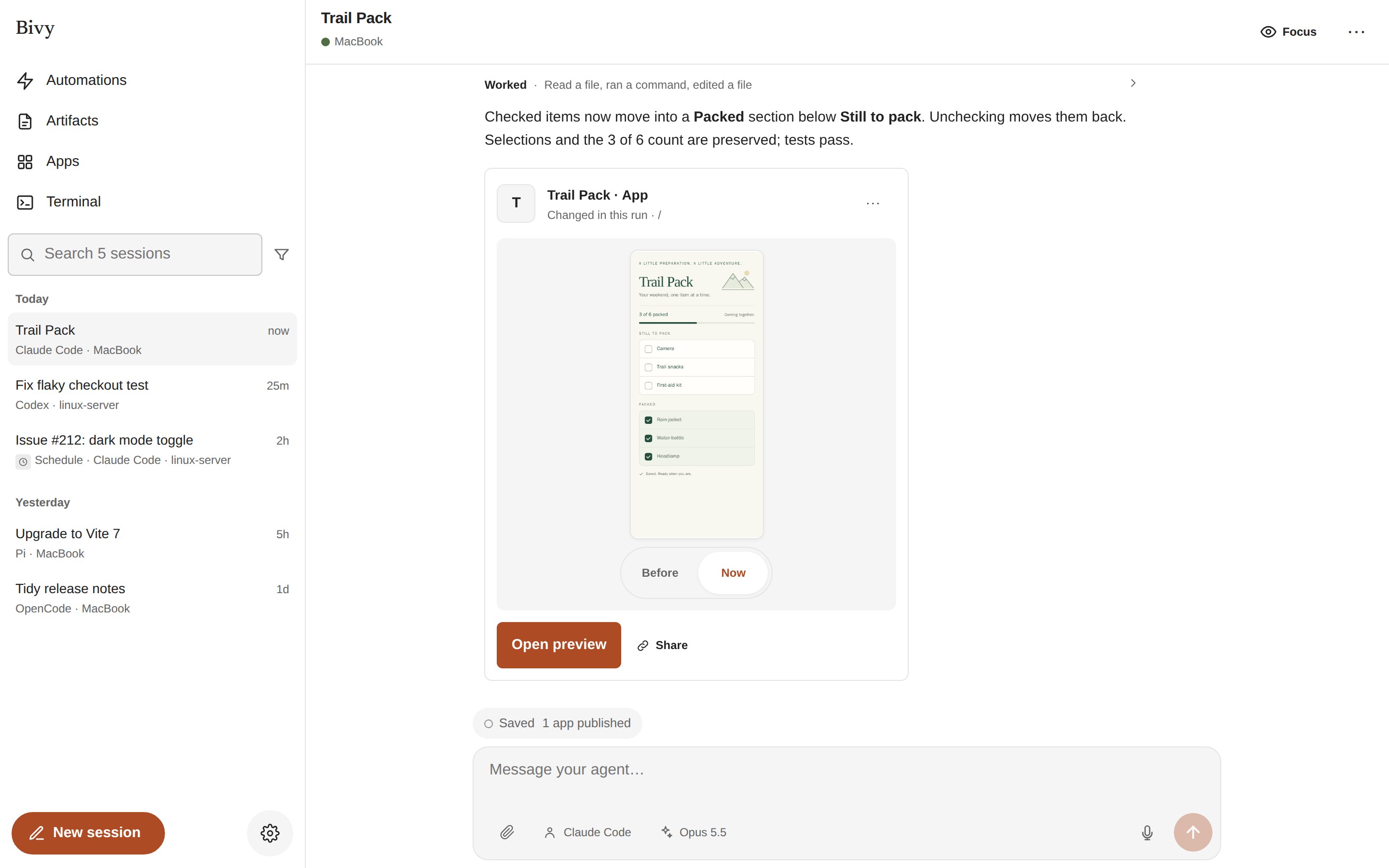Focus the Search 5 sessions field
Screen dimensions: 1389x868
click(x=135, y=254)
